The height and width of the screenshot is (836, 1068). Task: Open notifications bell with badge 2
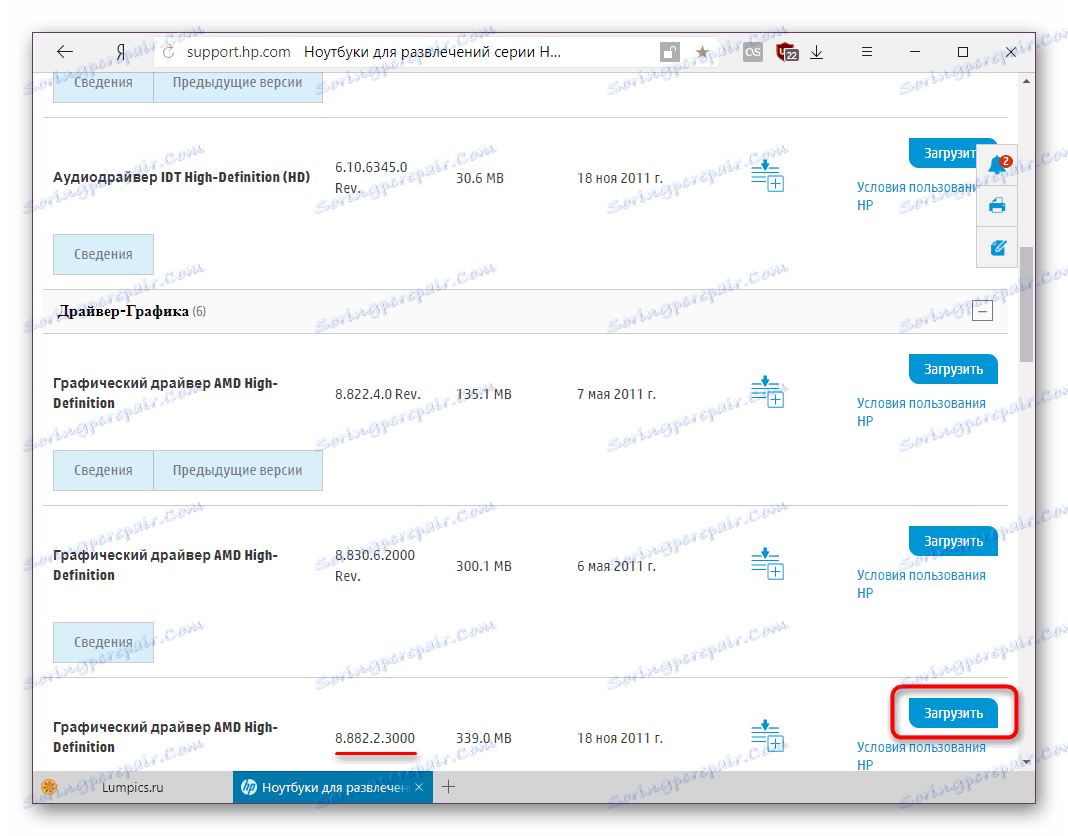(998, 164)
